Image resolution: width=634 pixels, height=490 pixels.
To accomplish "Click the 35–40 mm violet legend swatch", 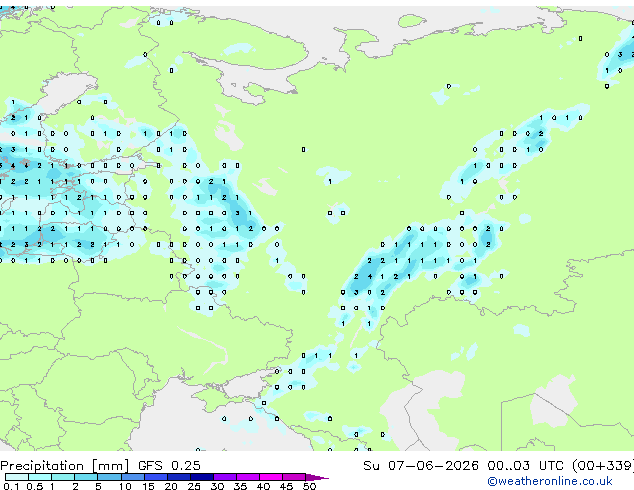I will tap(248, 477).
